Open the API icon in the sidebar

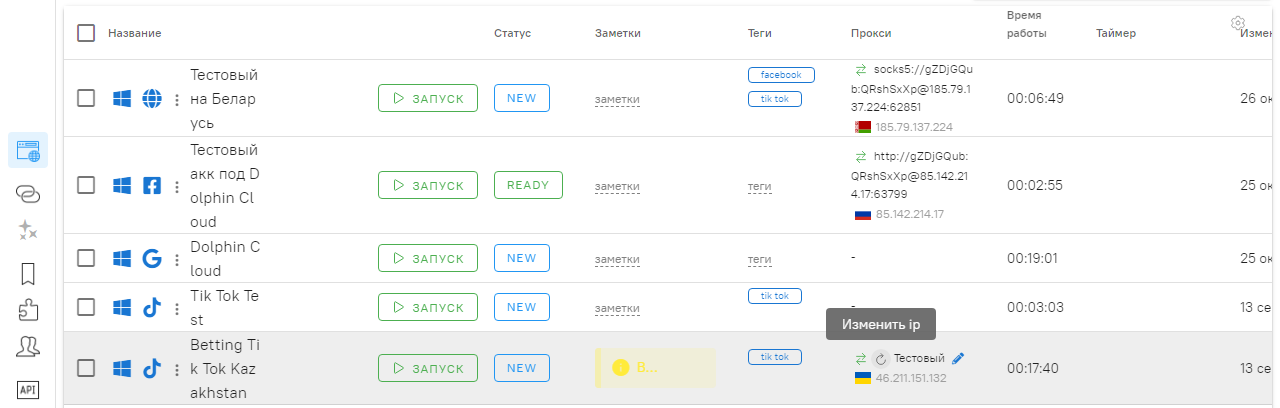(28, 389)
